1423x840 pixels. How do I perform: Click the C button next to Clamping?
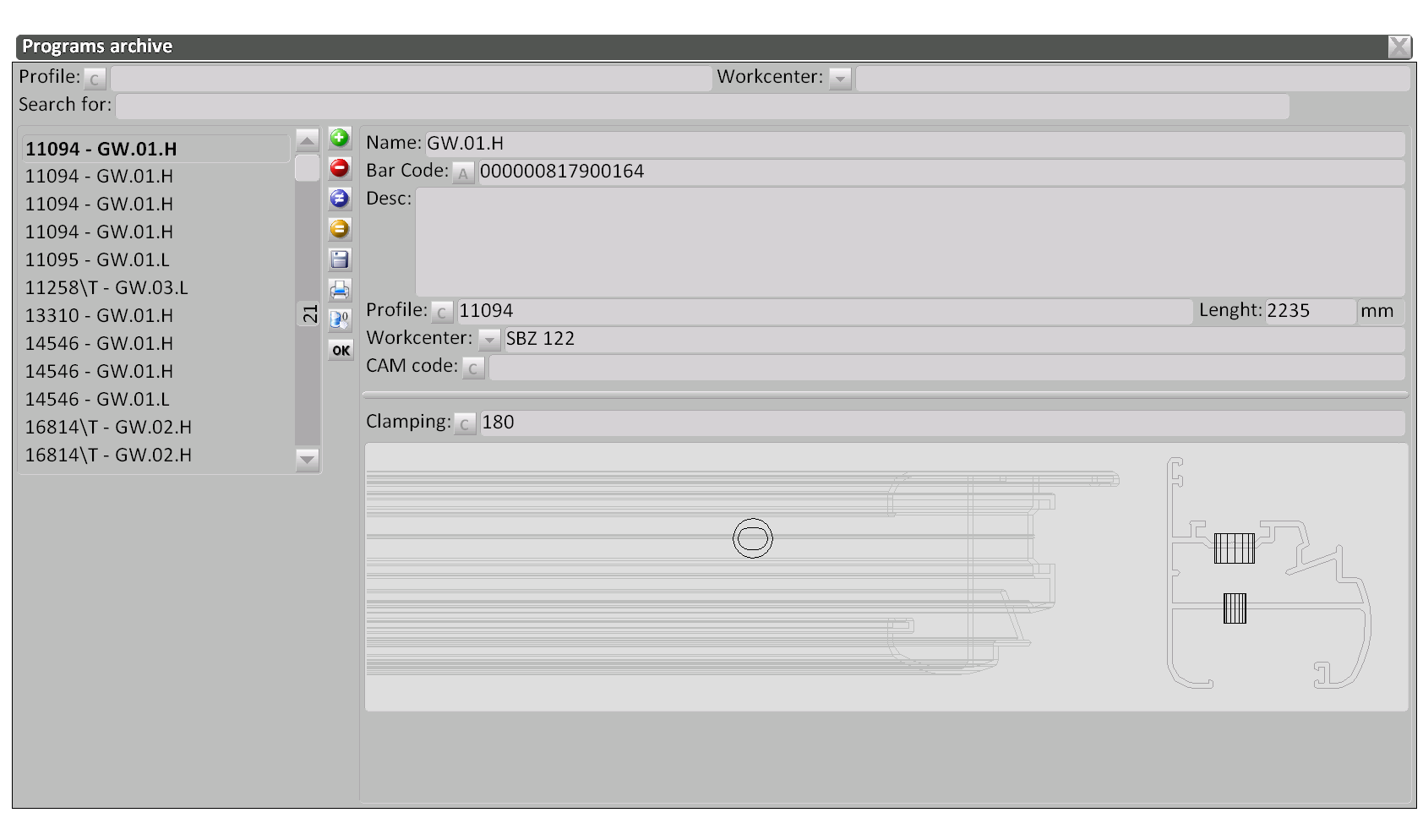click(465, 424)
